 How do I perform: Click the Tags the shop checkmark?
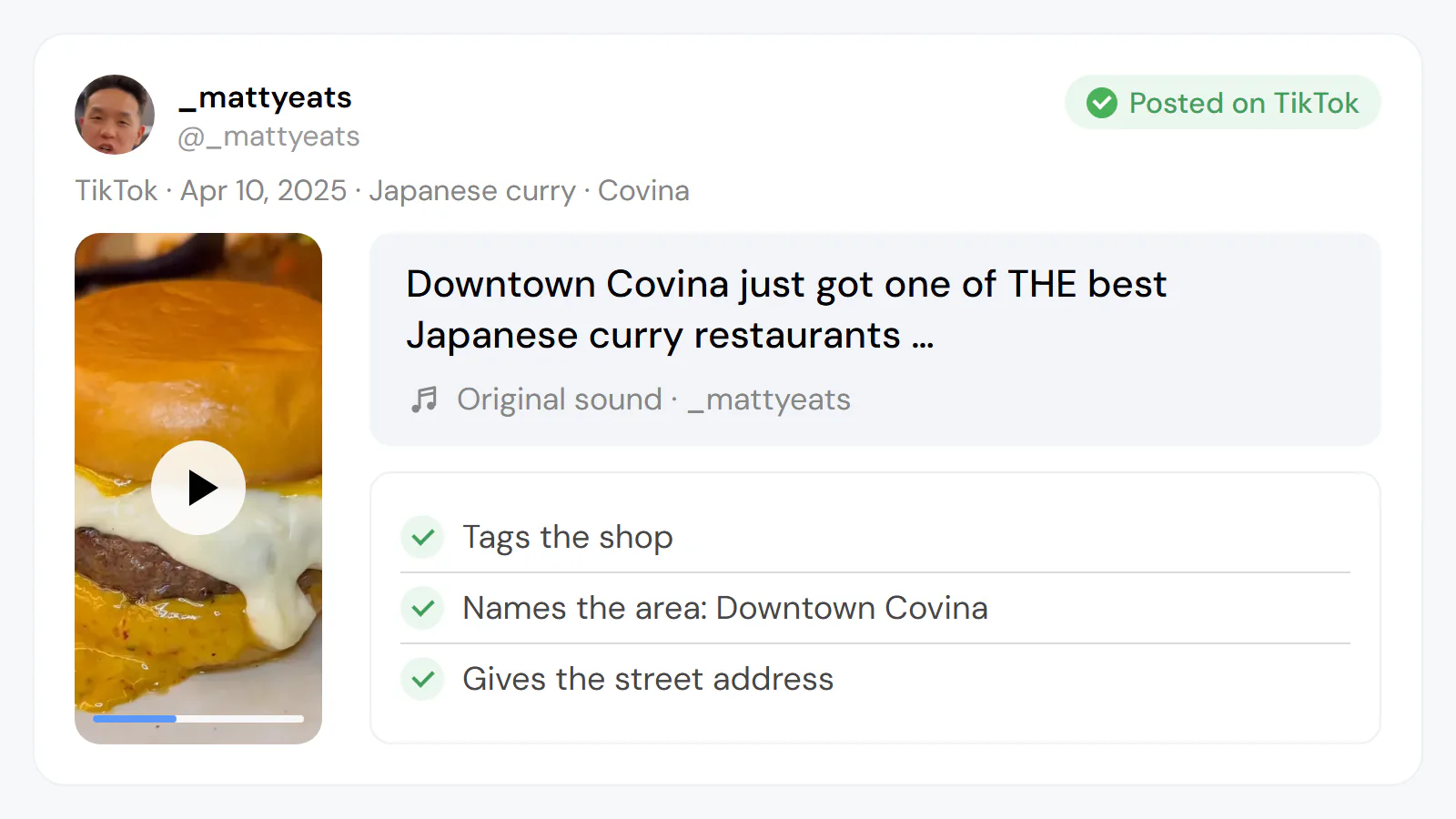pos(422,537)
